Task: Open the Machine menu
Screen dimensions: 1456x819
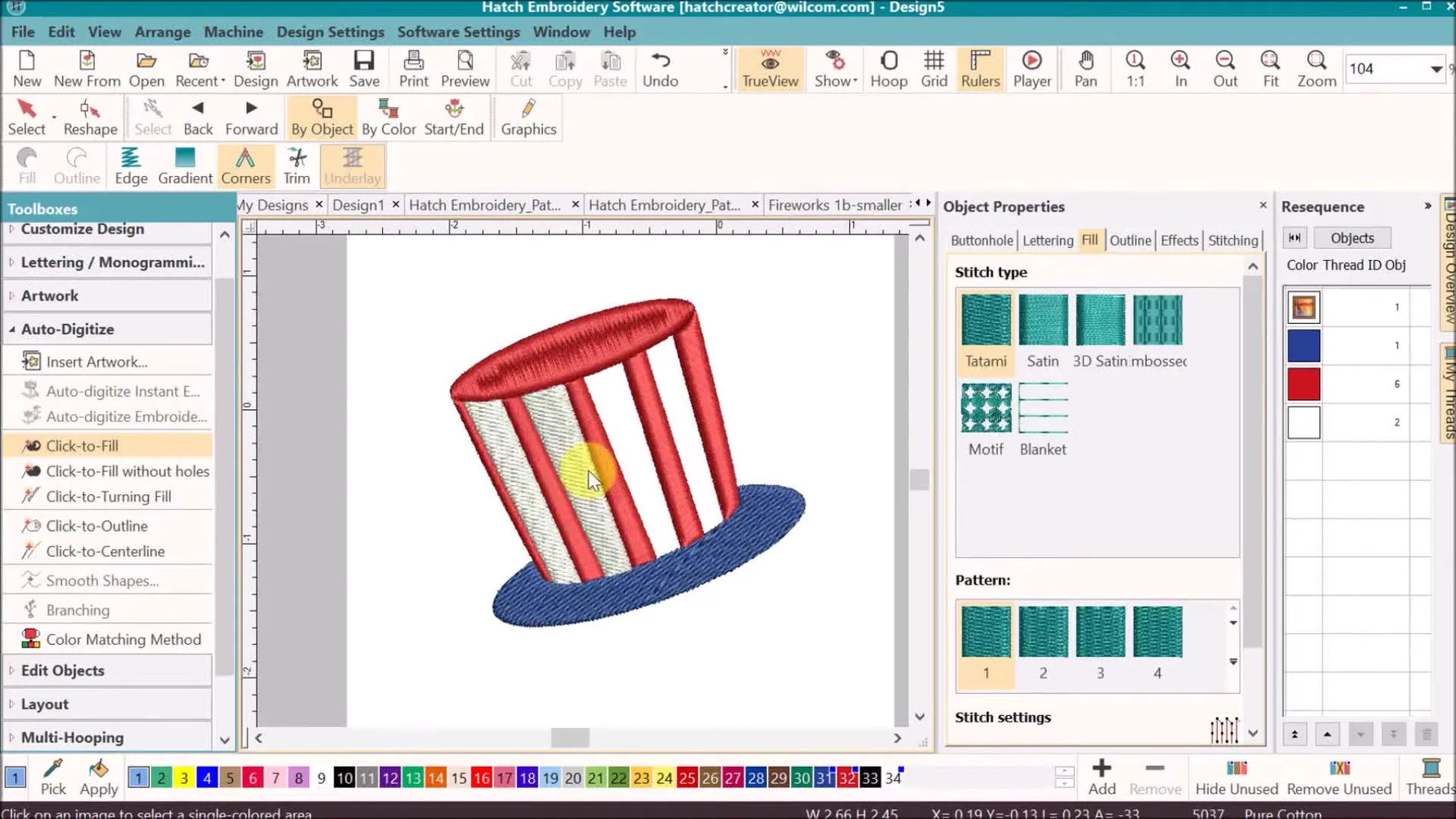Action: tap(233, 32)
